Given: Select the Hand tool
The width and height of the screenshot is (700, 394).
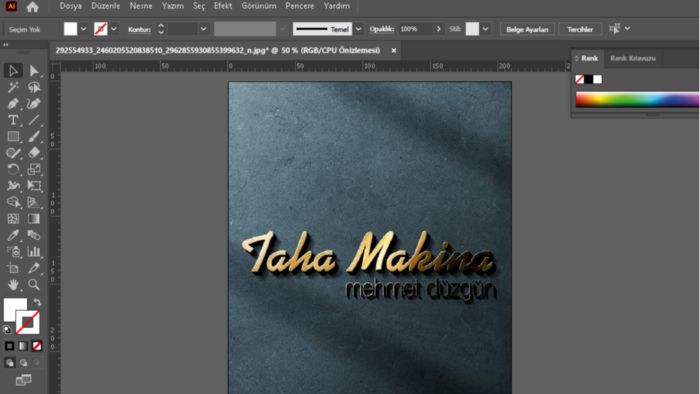Looking at the screenshot, I should point(13,284).
